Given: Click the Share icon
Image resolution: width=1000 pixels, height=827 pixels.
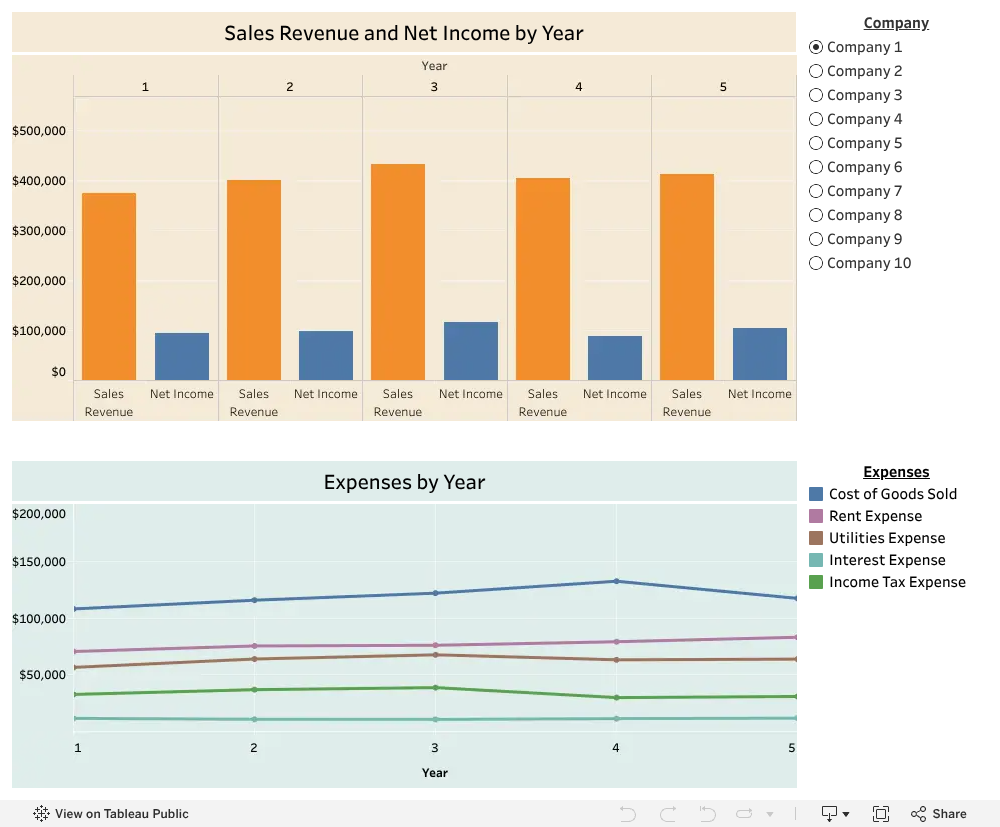Looking at the screenshot, I should (918, 814).
